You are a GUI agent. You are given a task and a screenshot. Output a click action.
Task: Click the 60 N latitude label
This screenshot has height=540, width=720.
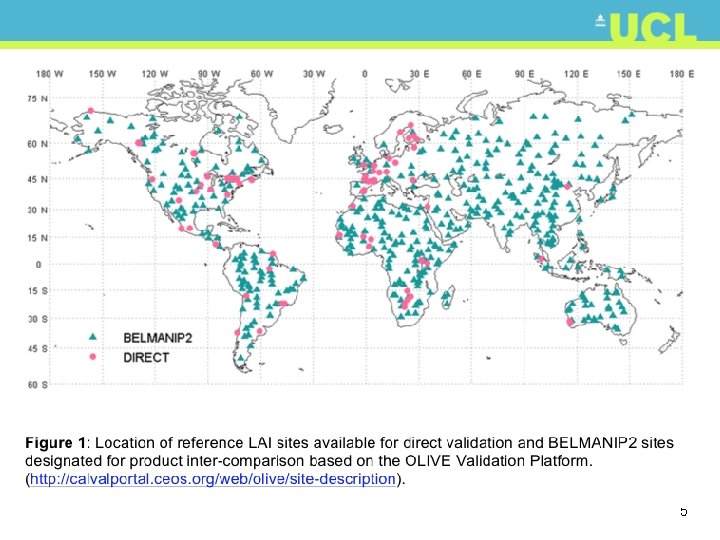[x=38, y=144]
